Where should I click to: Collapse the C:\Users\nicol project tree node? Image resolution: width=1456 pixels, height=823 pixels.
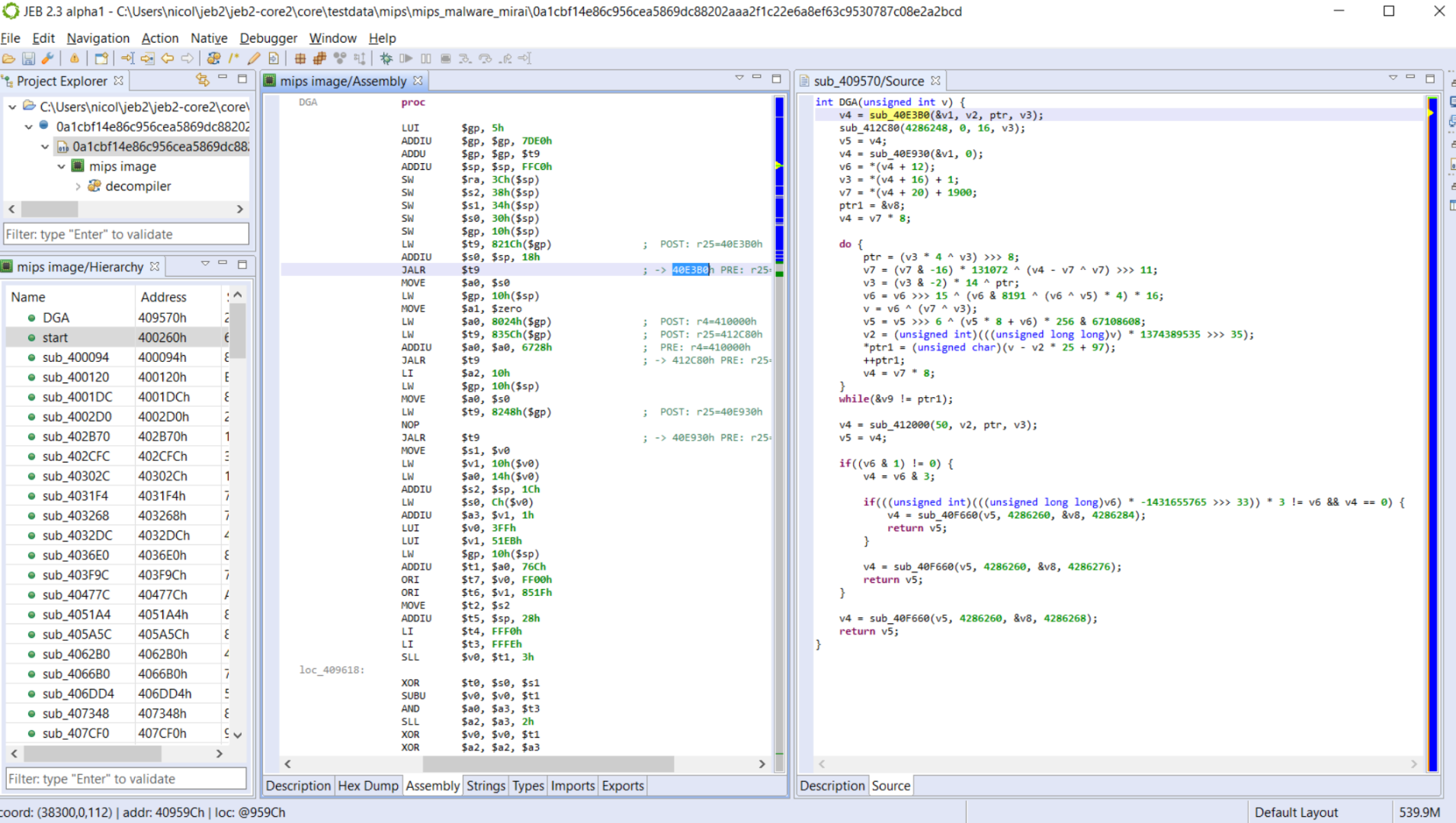click(12, 107)
